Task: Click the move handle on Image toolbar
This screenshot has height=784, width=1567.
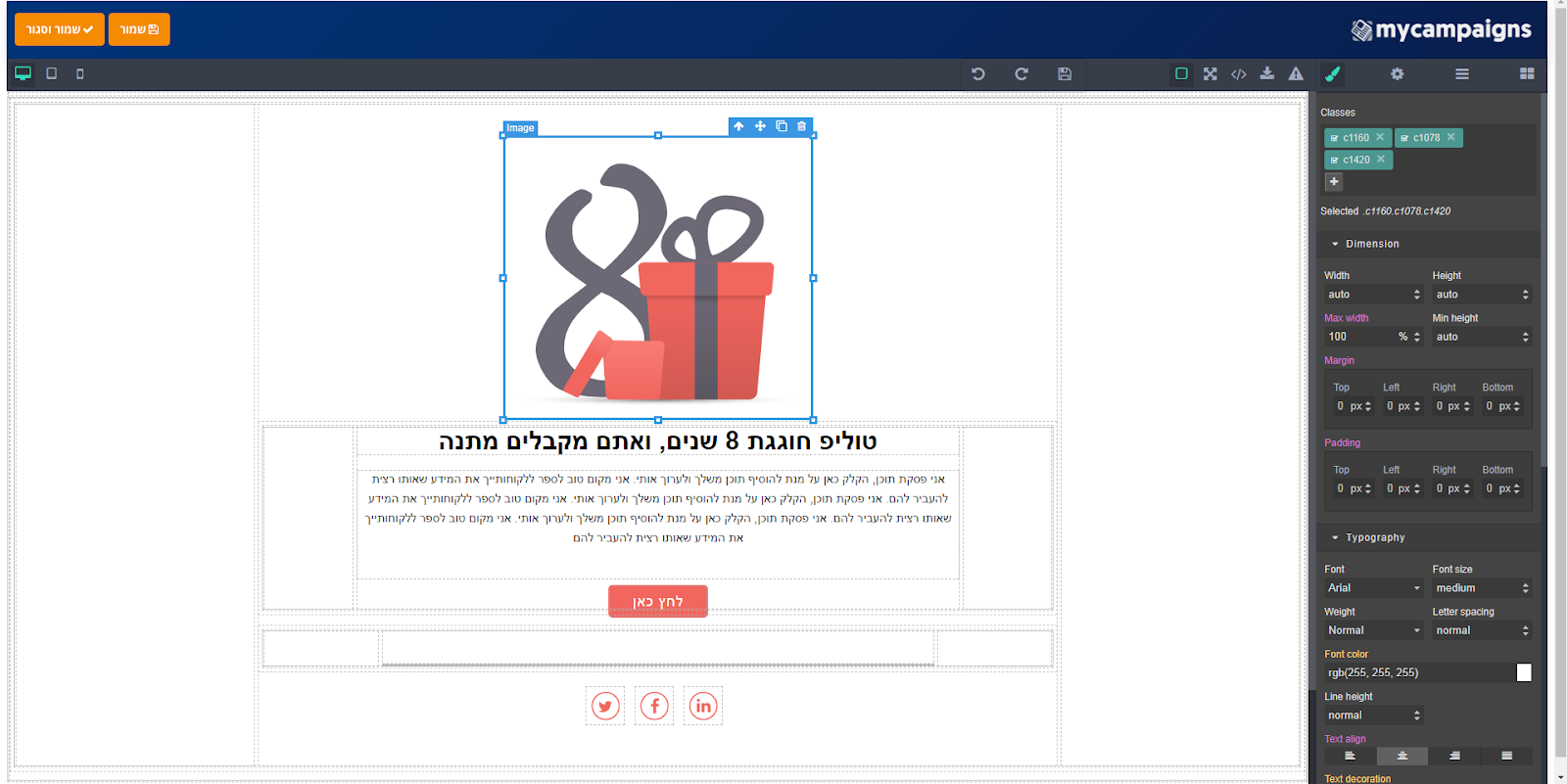Action: 760,126
